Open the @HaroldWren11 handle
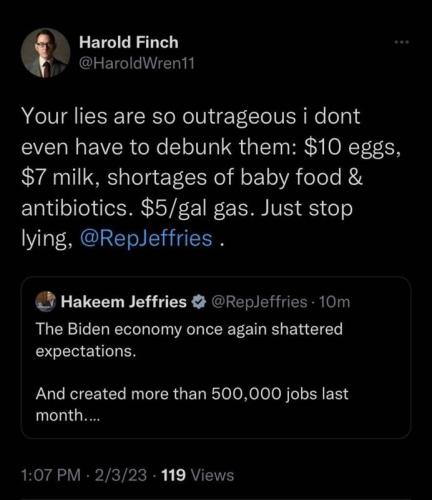This screenshot has height=500, width=432. point(136,63)
